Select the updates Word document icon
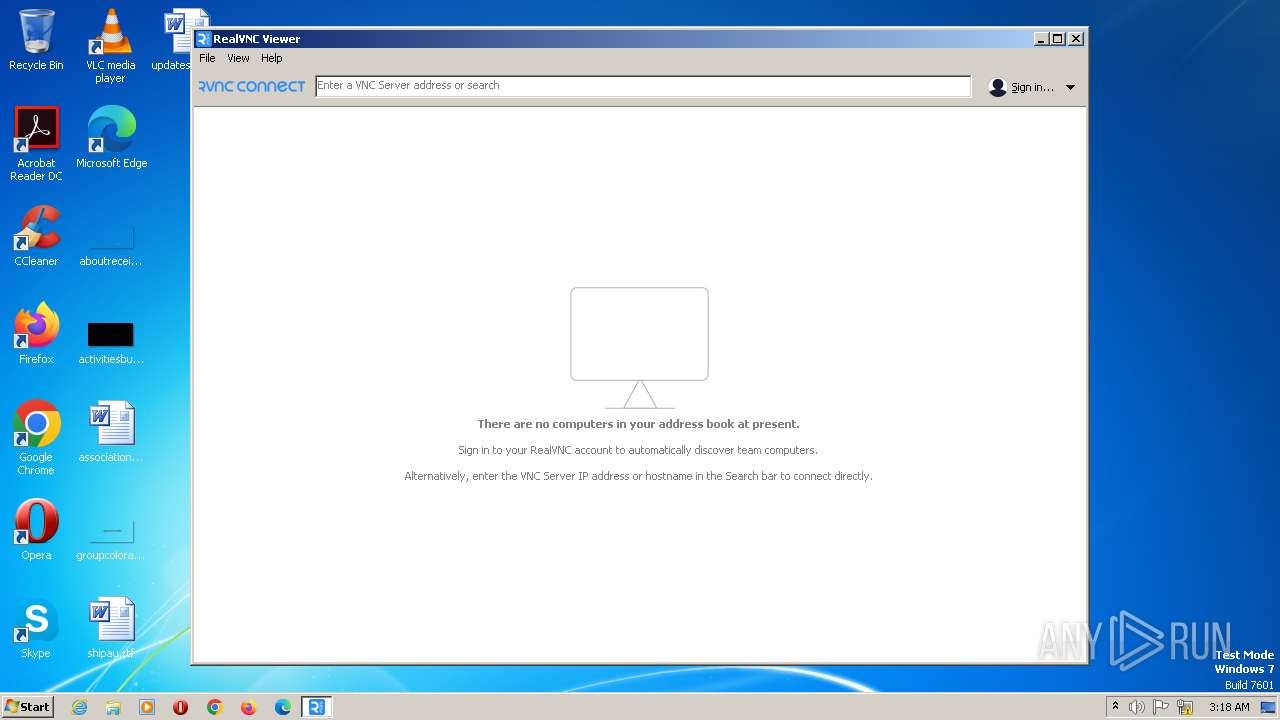This screenshot has width=1280, height=720. tap(177, 40)
